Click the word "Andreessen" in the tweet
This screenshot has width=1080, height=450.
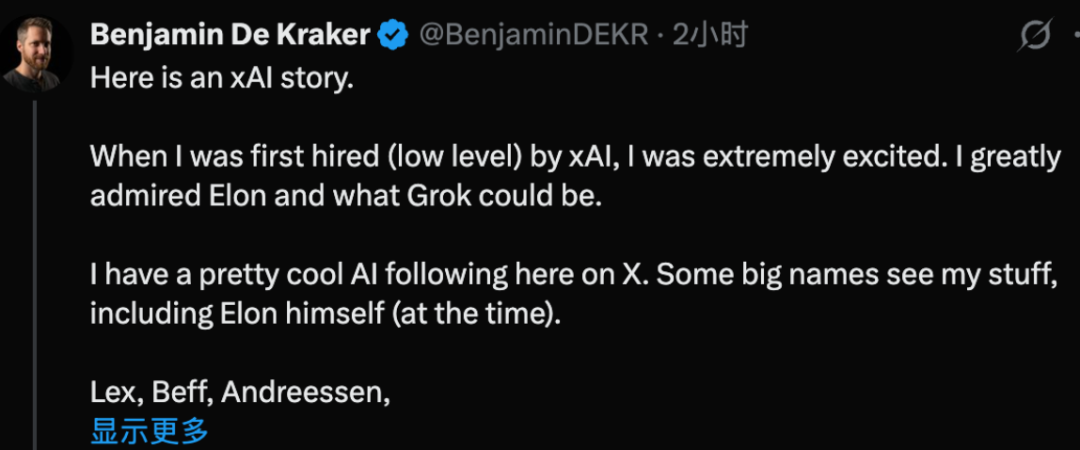(305, 391)
